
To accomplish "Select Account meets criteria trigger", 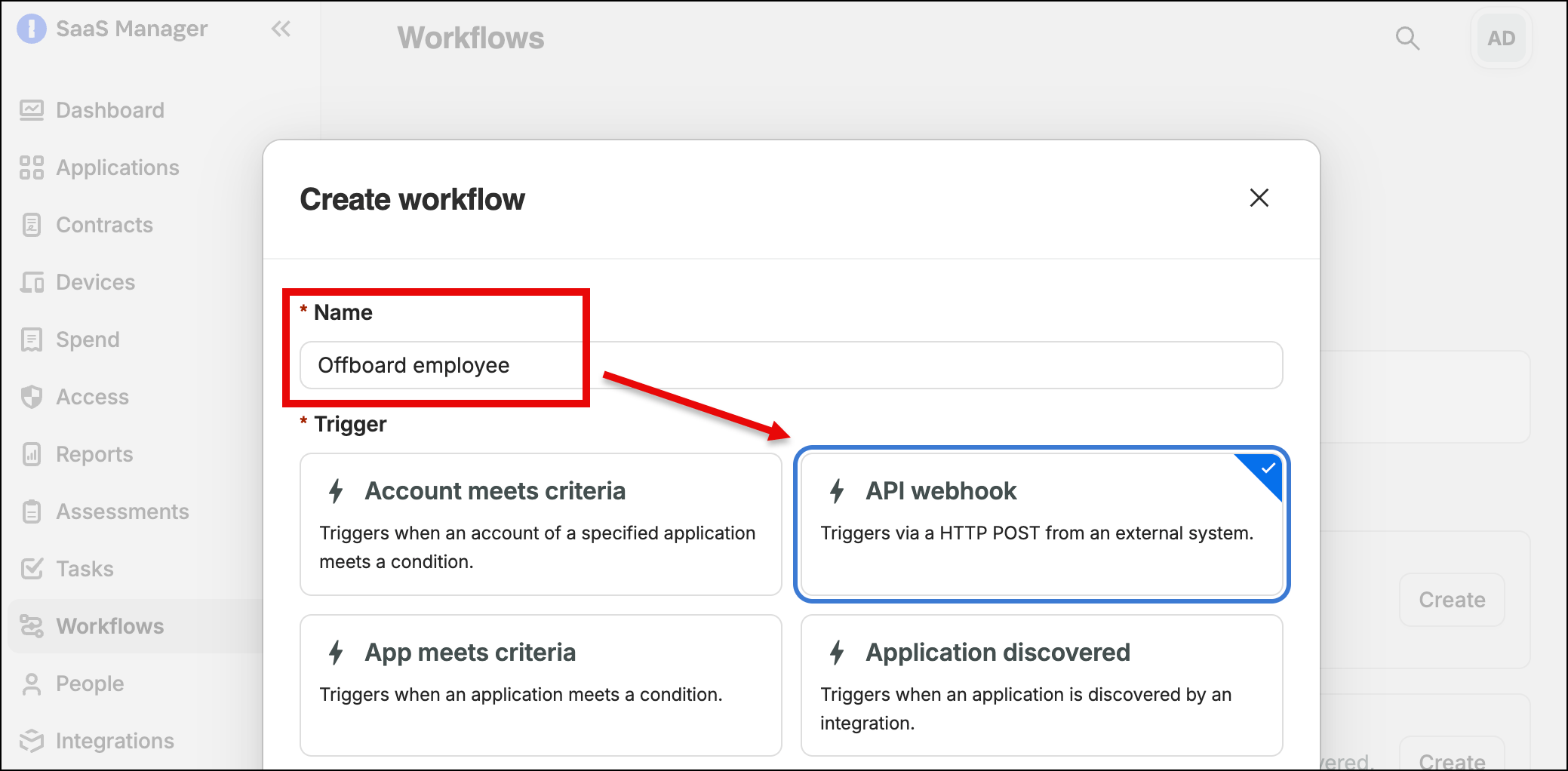I will [x=541, y=524].
